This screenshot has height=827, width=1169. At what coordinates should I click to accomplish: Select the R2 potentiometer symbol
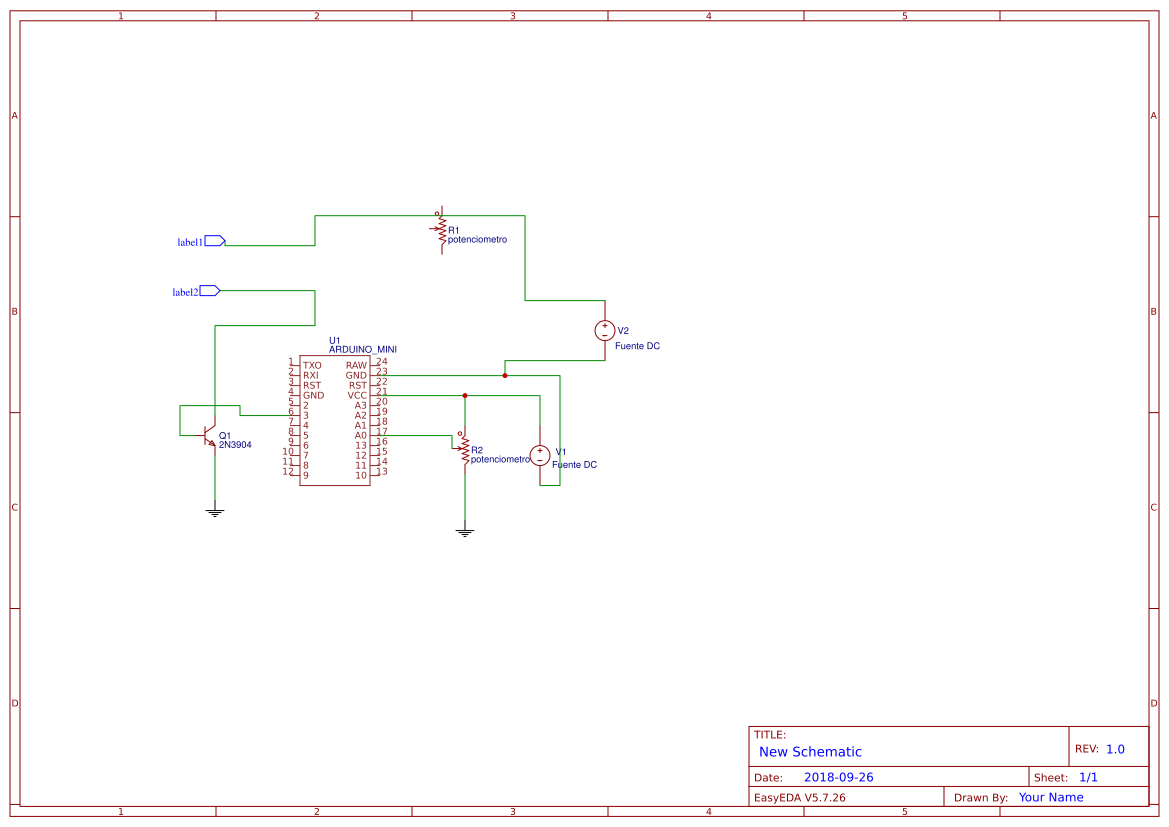tap(464, 450)
